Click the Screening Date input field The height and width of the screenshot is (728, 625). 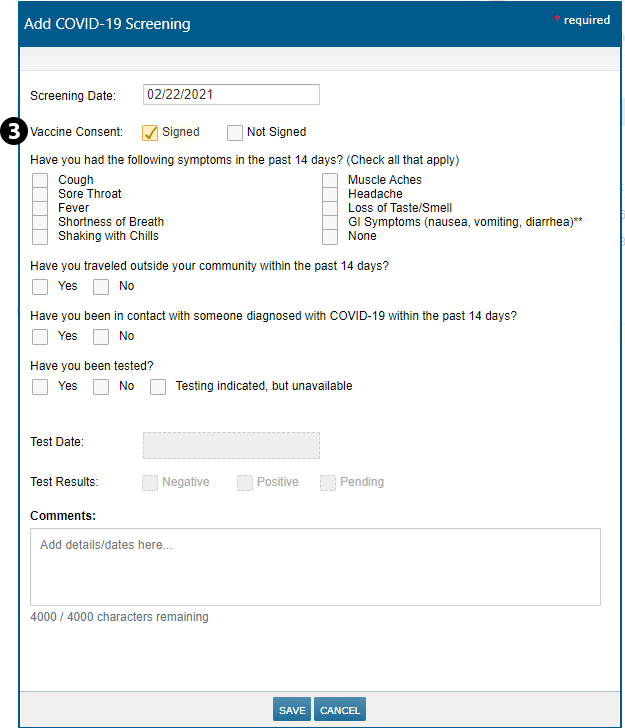point(231,95)
